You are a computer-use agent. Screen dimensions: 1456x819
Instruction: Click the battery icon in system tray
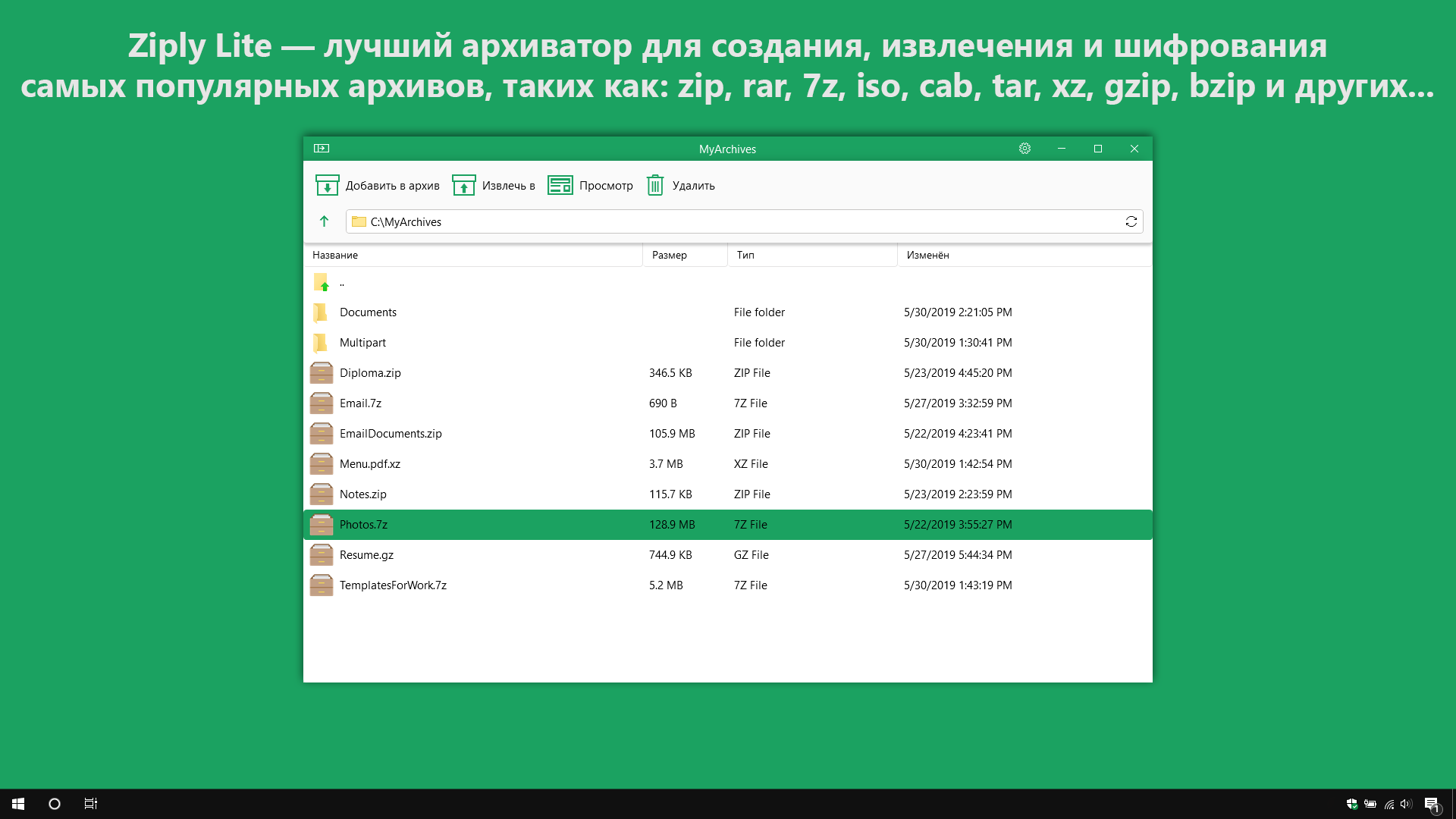pos(1370,804)
